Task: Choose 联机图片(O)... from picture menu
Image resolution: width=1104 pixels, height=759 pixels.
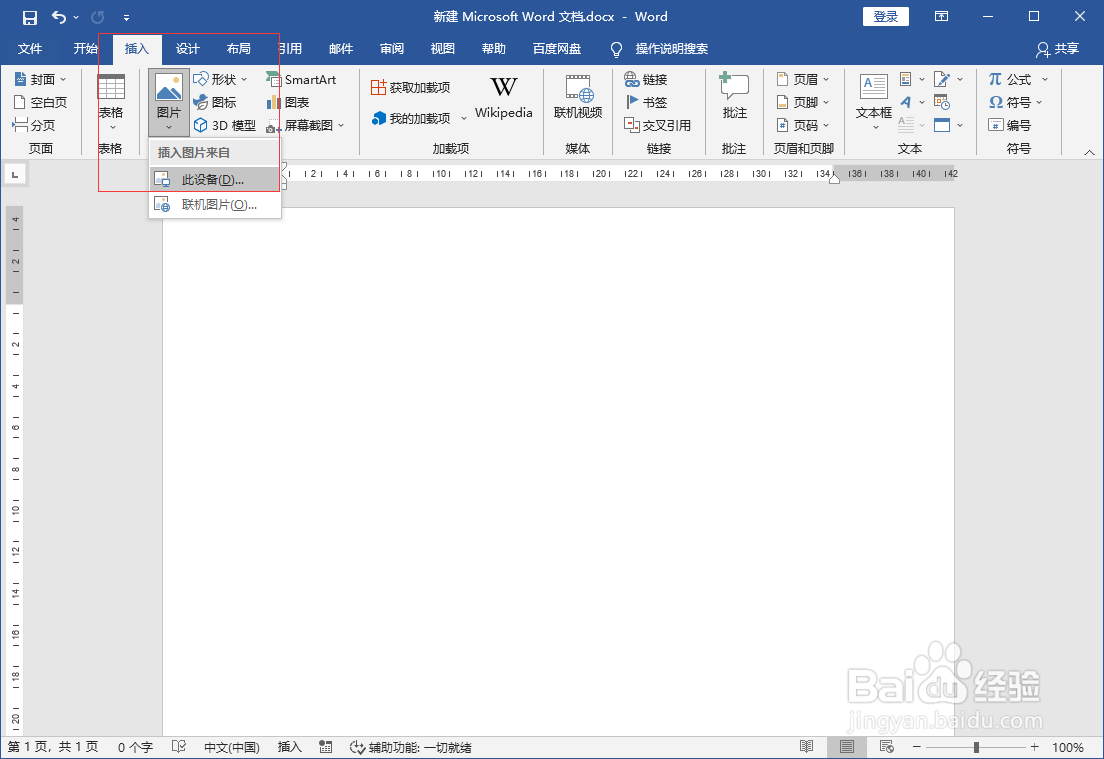Action: click(215, 205)
